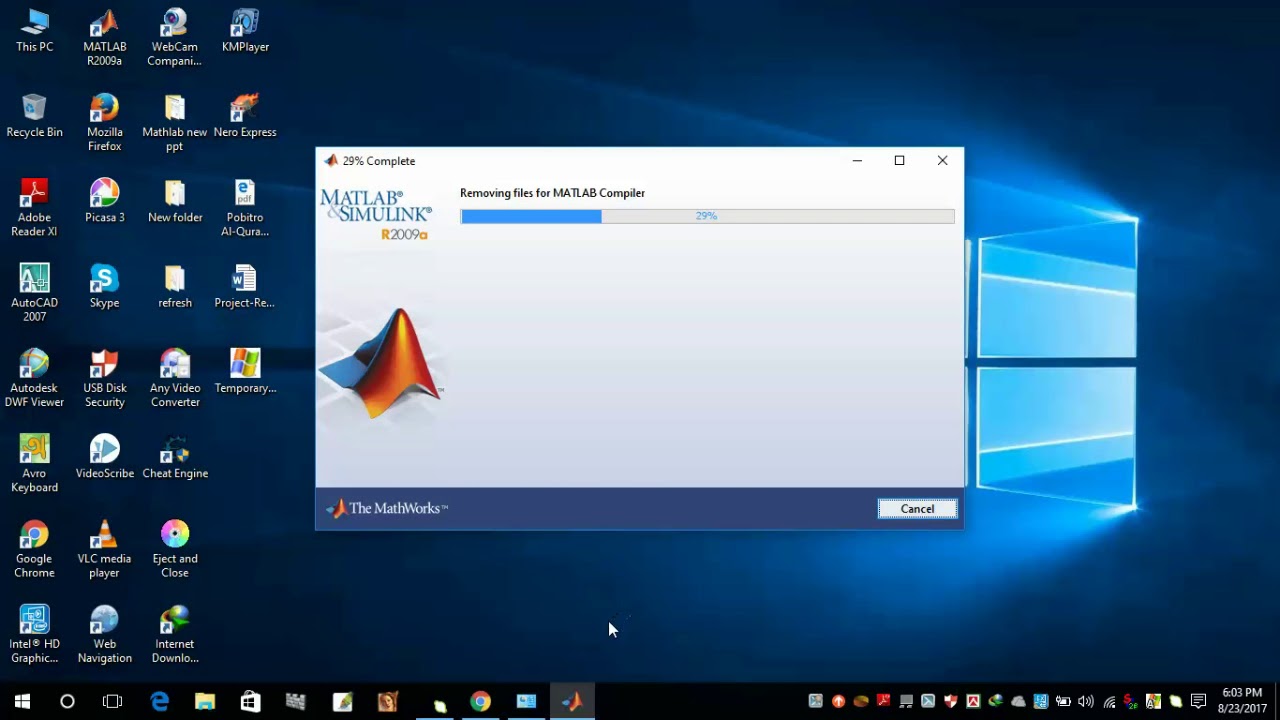Viewport: 1280px width, 720px height.
Task: Select the AutoCAD 2007 desktop shortcut
Action: click(34, 293)
